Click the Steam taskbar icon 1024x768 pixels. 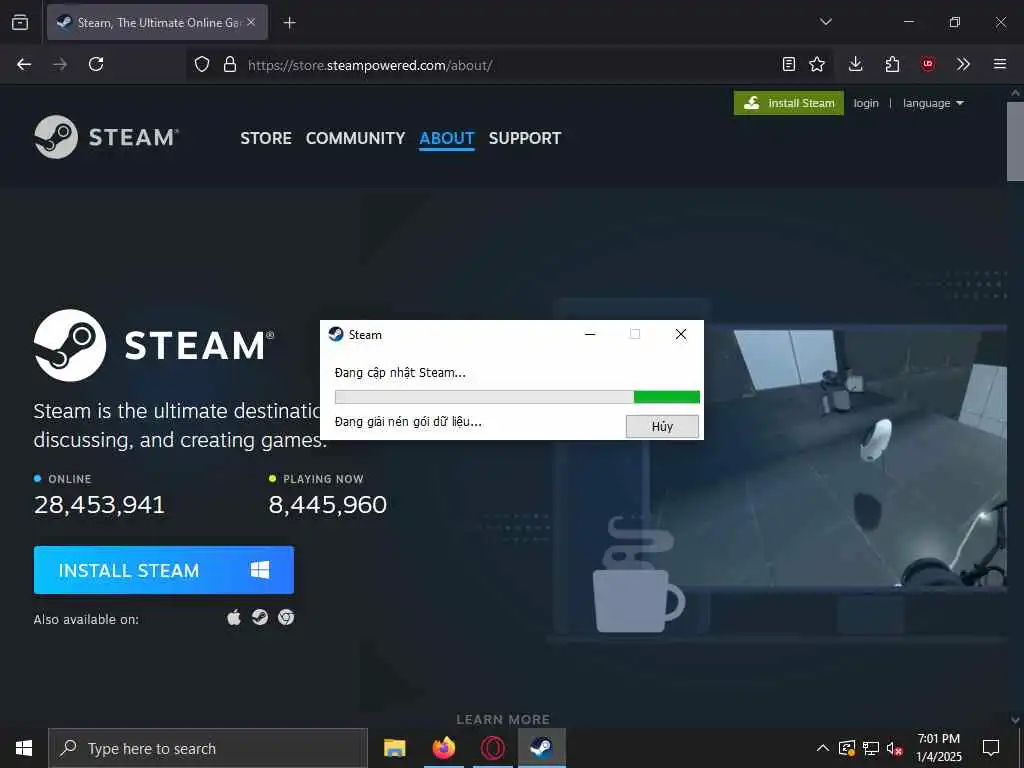(x=541, y=748)
